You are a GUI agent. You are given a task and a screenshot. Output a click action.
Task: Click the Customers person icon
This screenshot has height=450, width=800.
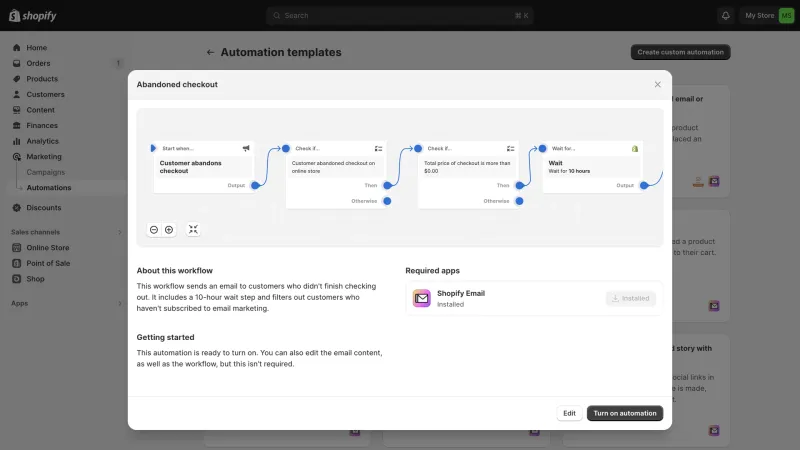click(16, 94)
